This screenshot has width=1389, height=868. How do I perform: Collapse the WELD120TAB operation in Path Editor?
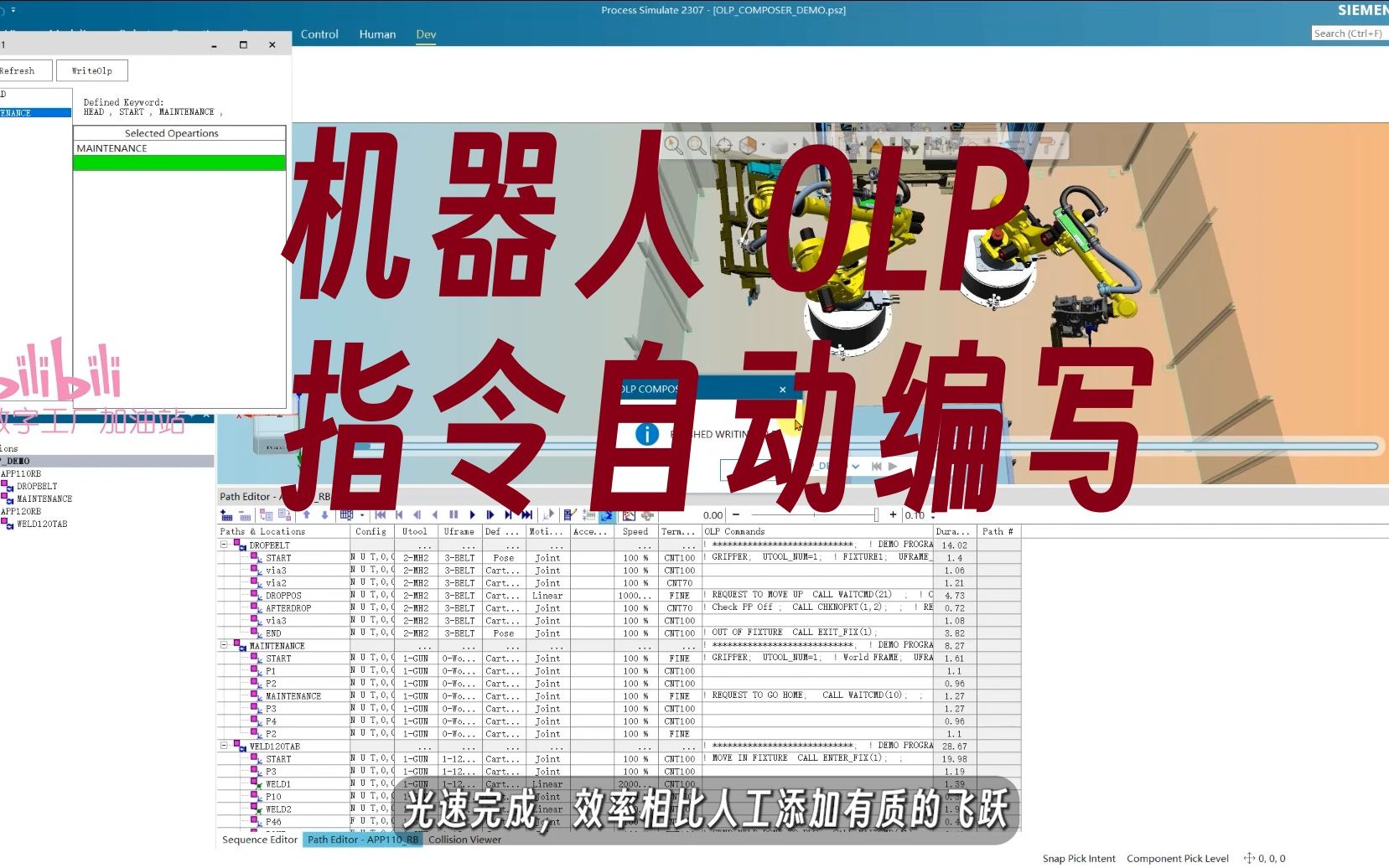click(x=224, y=746)
